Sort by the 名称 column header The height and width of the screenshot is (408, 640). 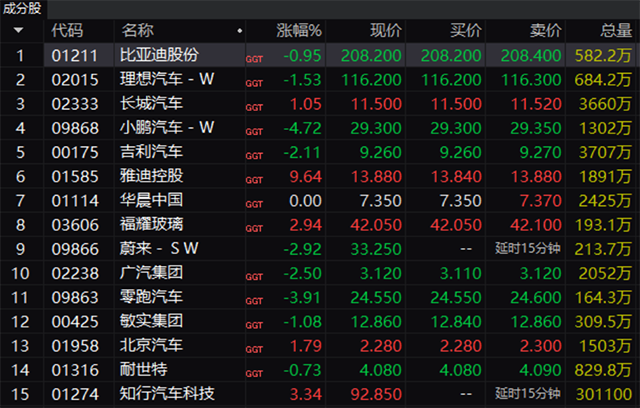pos(138,31)
